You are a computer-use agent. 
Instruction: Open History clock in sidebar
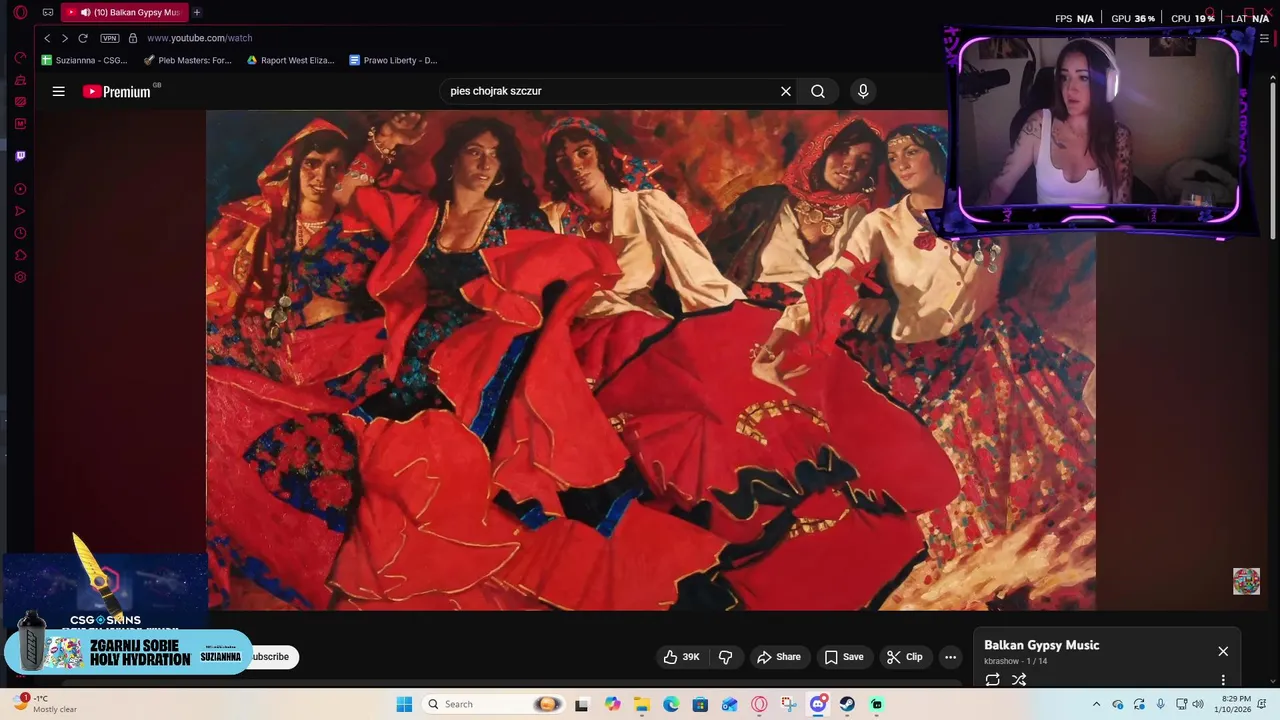[20, 233]
